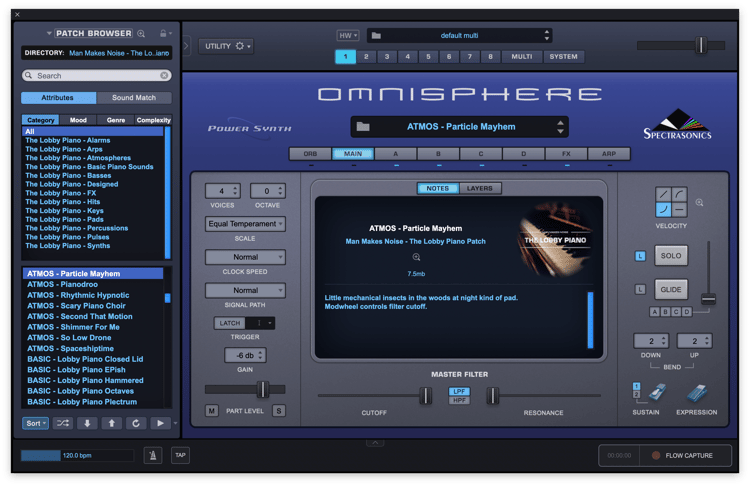
Task: Open the SYSTEM page
Action: click(563, 56)
